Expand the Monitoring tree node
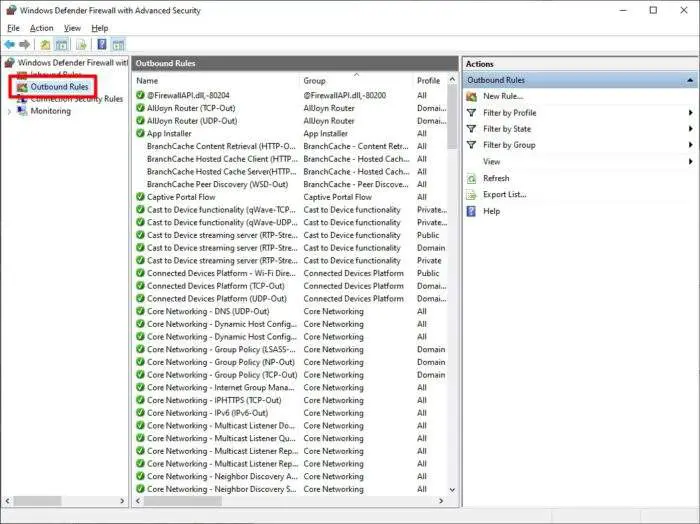The width and height of the screenshot is (700, 524). point(9,112)
